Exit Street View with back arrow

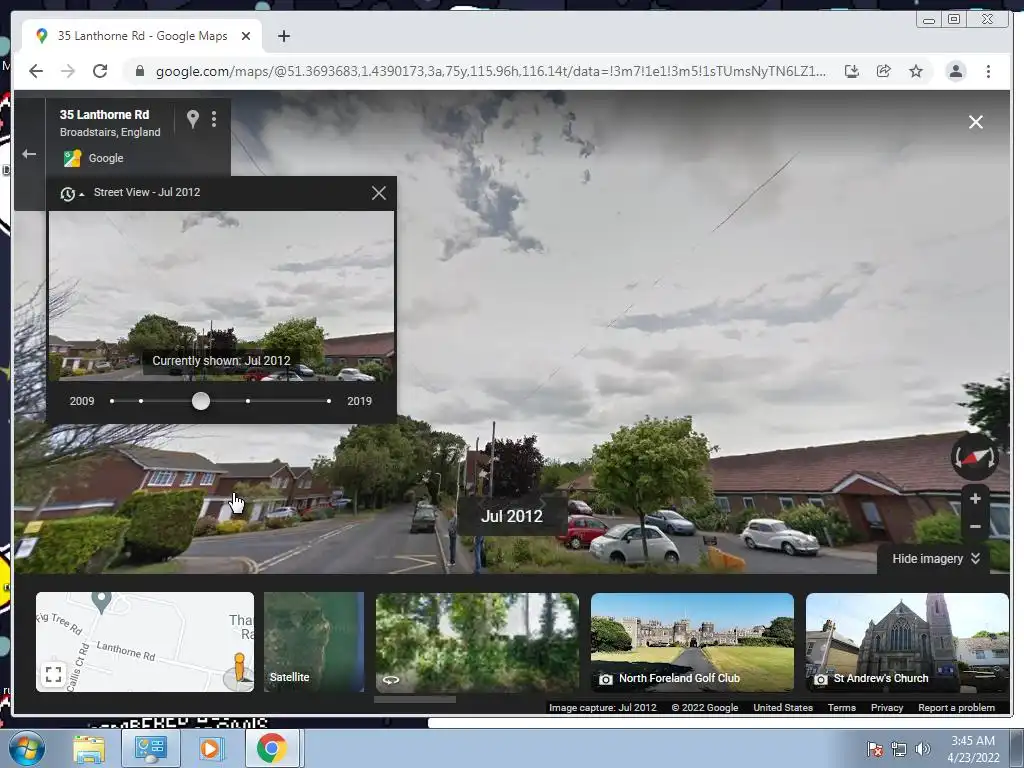pos(29,154)
